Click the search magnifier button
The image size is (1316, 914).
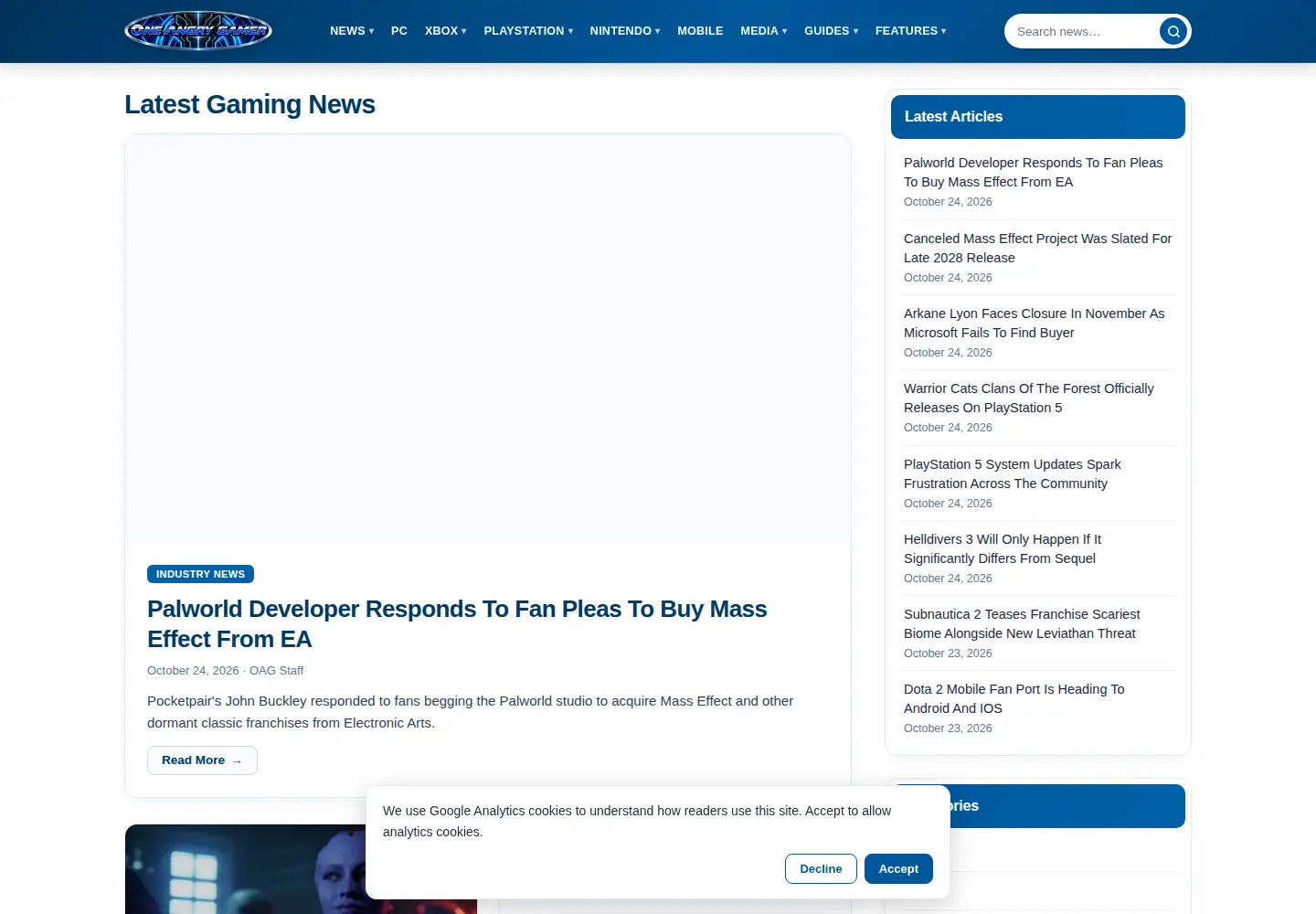pos(1173,31)
